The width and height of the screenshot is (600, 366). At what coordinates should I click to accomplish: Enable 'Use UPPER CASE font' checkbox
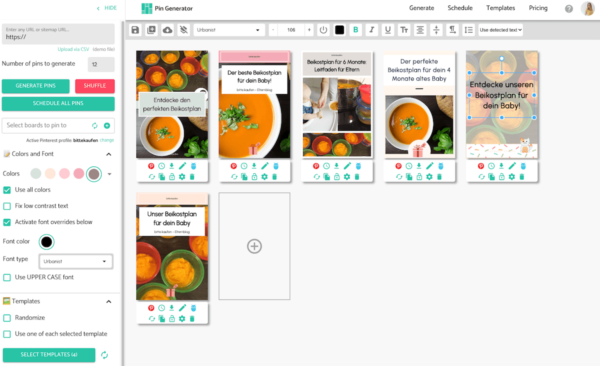point(7,277)
